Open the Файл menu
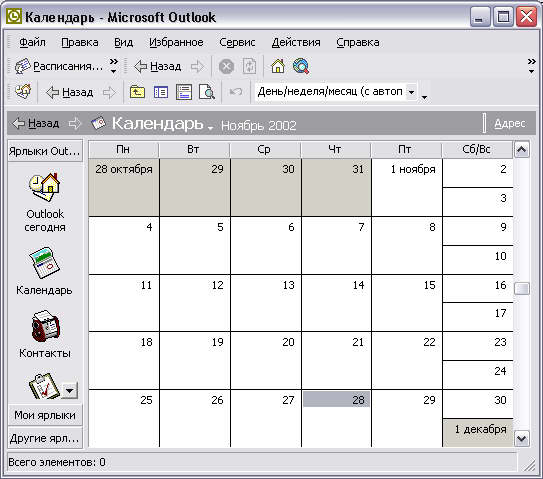 32,42
